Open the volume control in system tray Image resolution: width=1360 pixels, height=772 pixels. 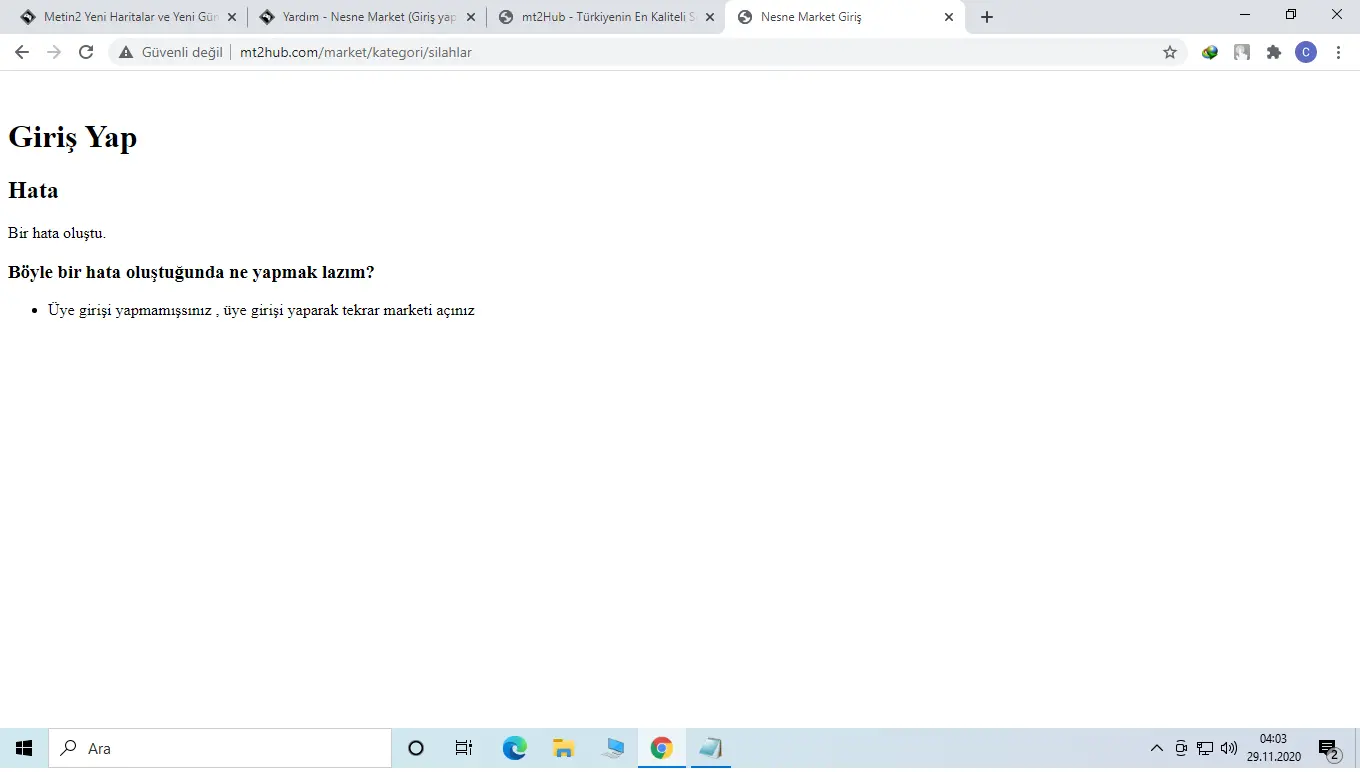point(1229,748)
